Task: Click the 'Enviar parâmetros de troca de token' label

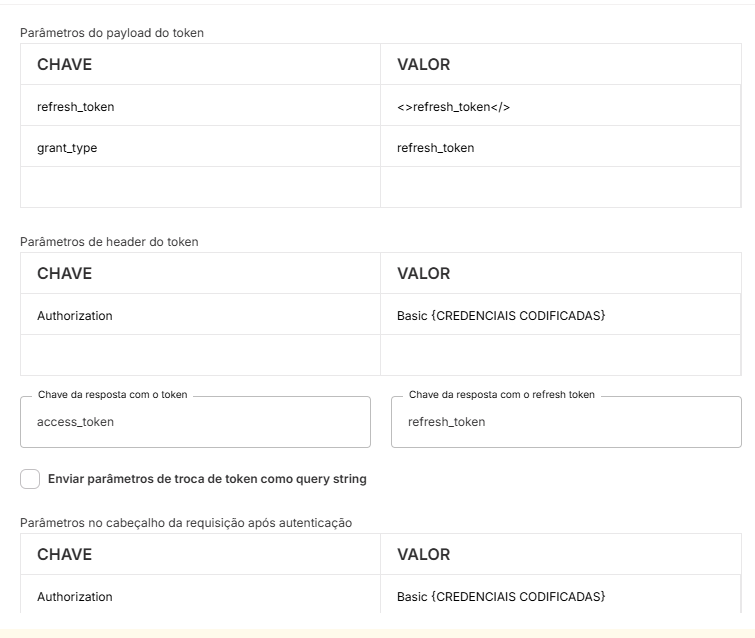Action: coord(207,479)
